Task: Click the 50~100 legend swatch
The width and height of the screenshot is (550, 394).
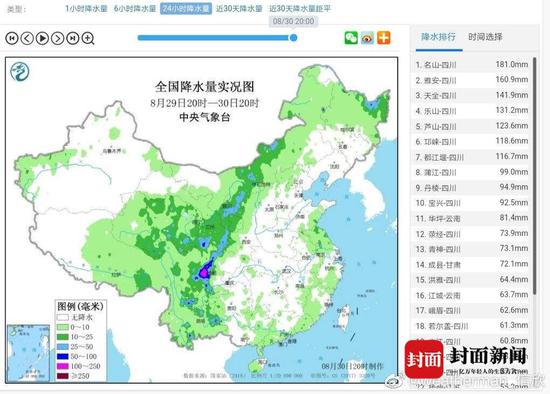Action: [63, 356]
